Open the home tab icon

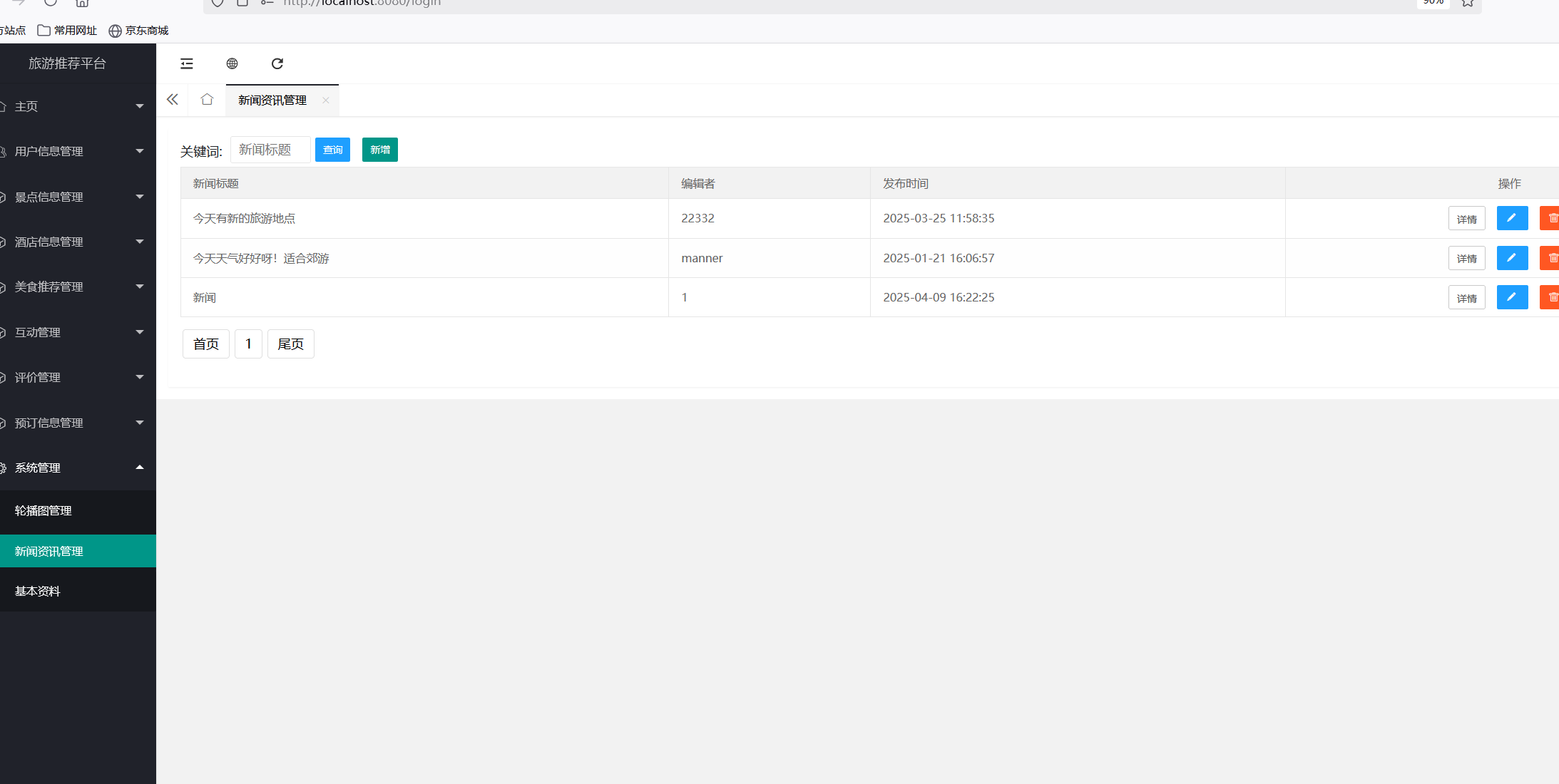[x=207, y=100]
